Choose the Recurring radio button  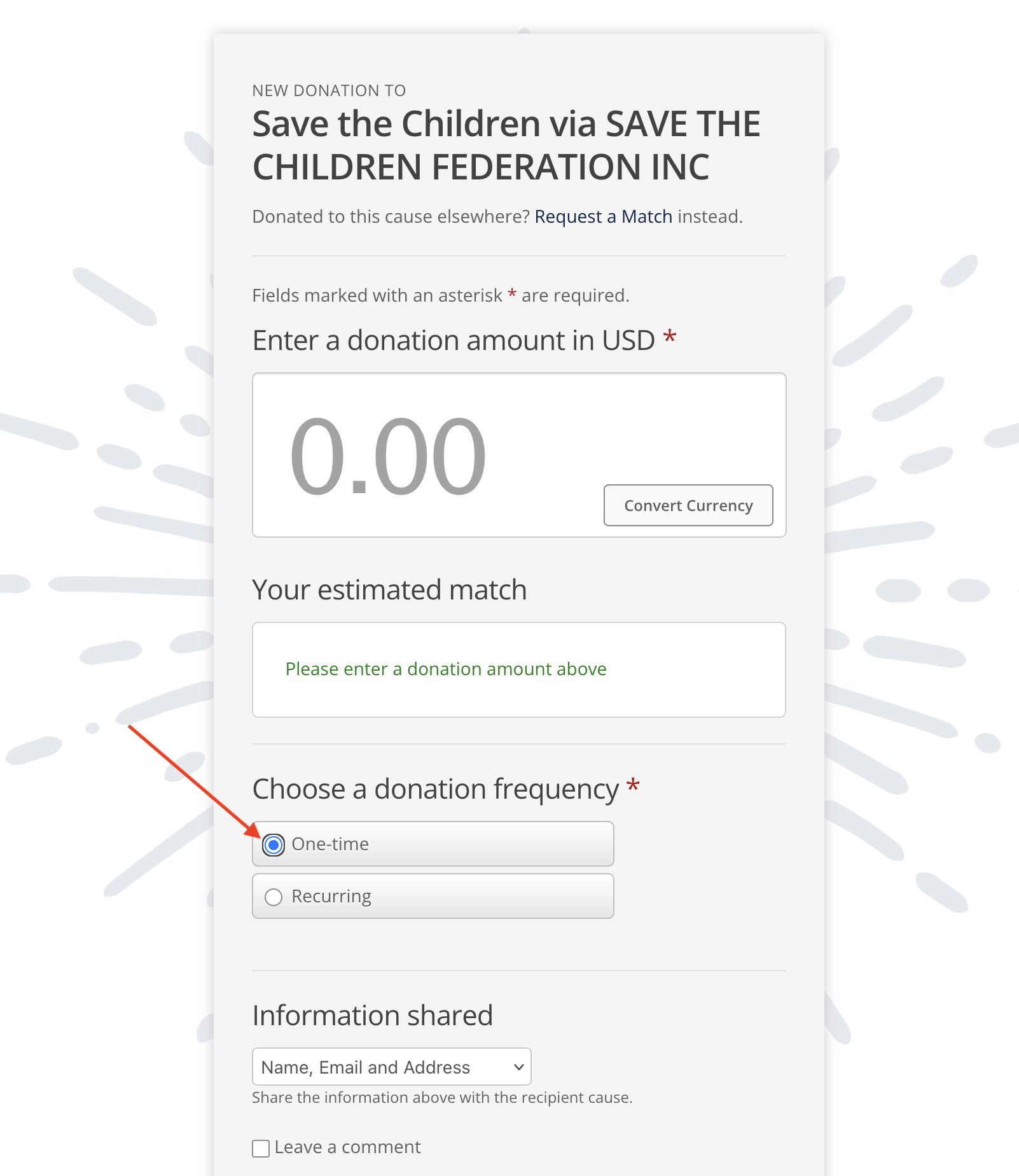tap(274, 897)
